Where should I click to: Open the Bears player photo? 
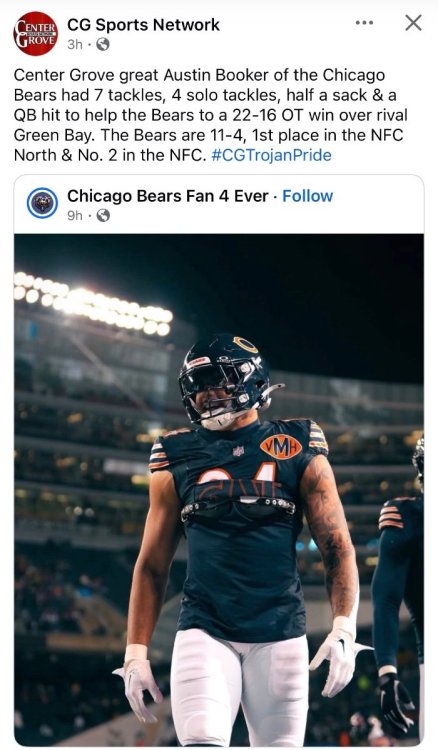[x=219, y=490]
